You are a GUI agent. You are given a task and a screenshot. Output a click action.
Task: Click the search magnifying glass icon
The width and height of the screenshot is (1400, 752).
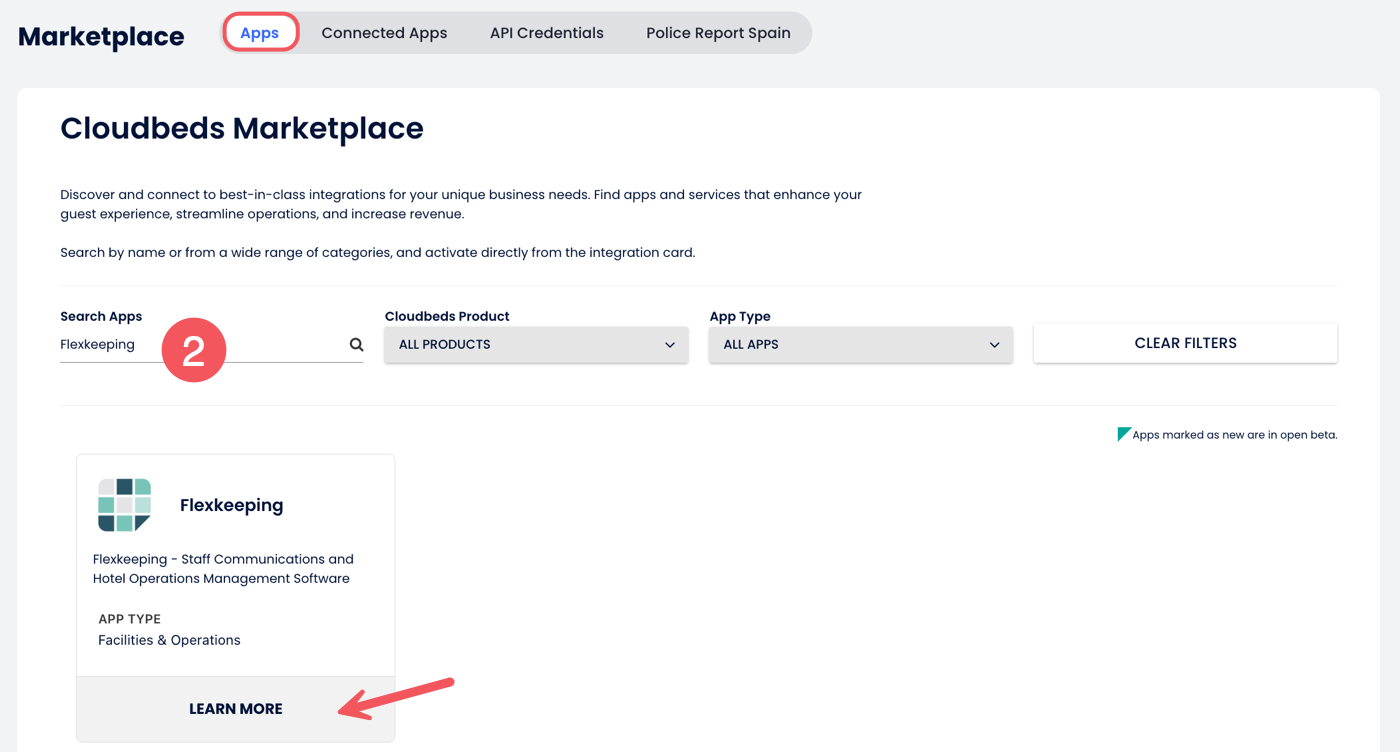pyautogui.click(x=356, y=345)
